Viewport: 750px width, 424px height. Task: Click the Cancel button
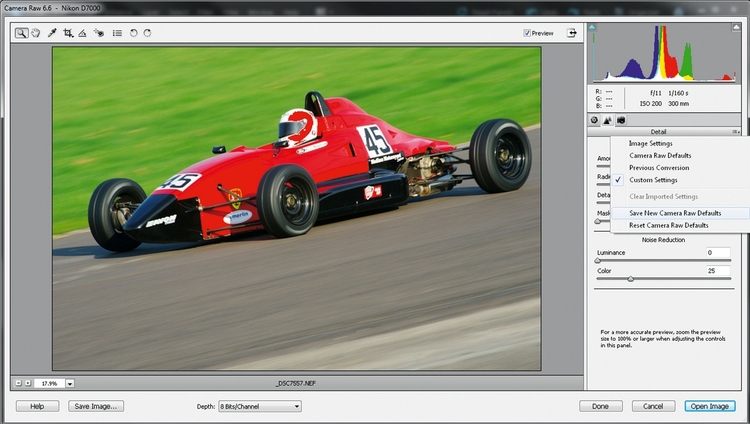coord(653,406)
